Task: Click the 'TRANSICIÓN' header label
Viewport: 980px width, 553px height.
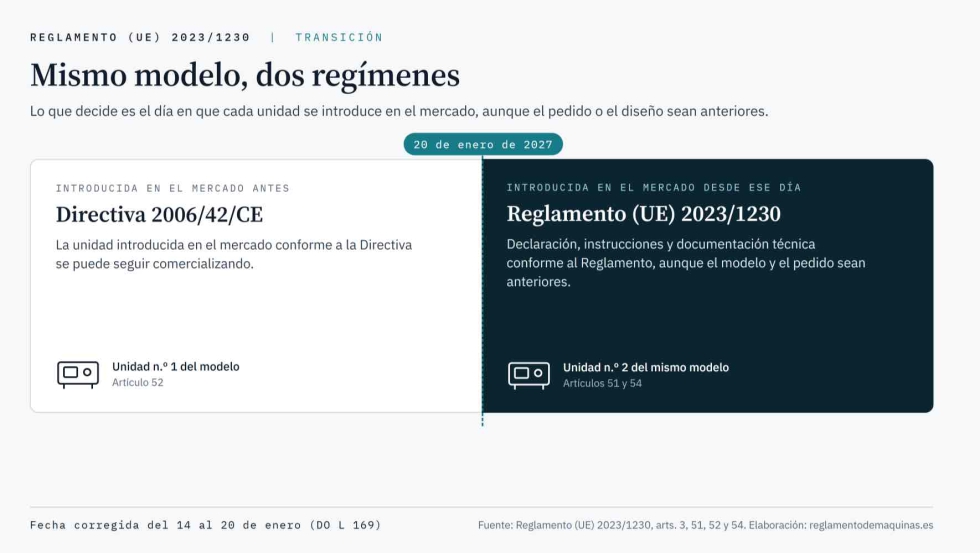Action: tap(339, 37)
